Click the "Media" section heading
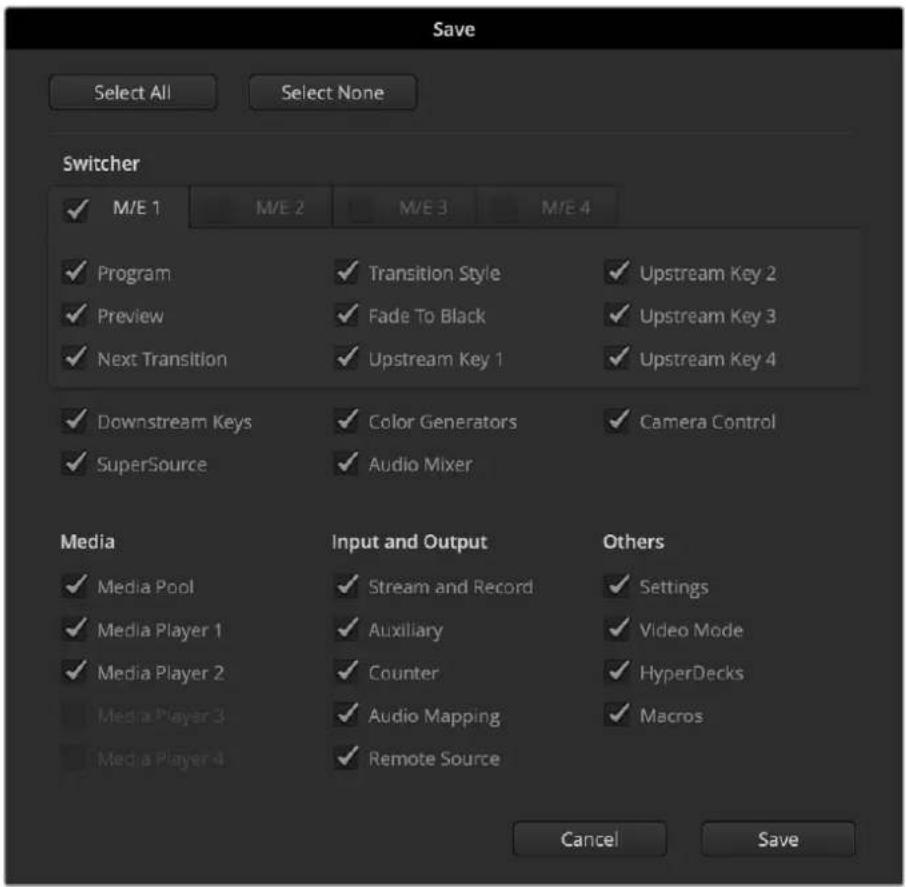 pos(87,542)
